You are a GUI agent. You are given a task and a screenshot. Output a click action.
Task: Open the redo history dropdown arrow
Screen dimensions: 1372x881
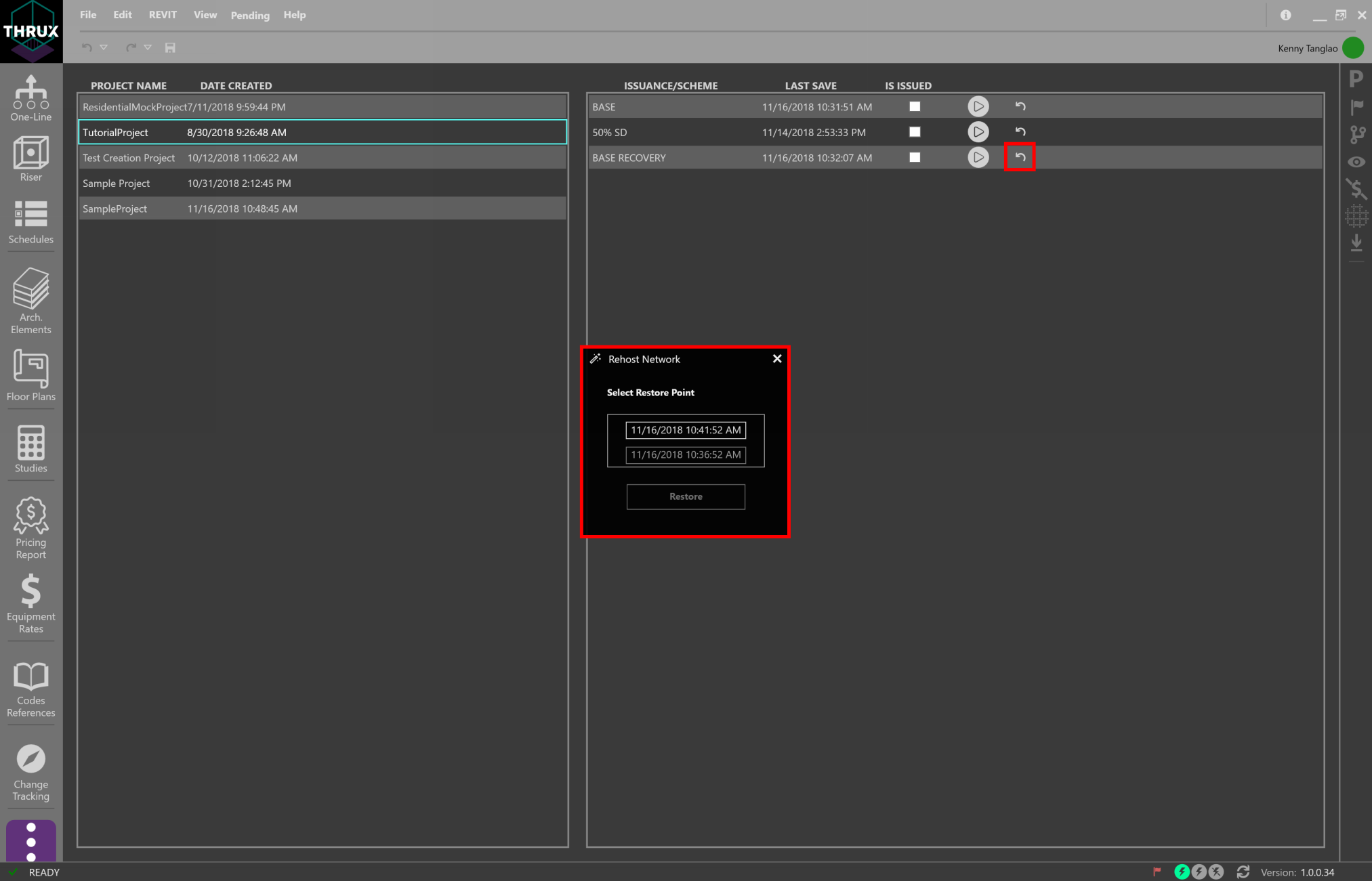coord(148,47)
